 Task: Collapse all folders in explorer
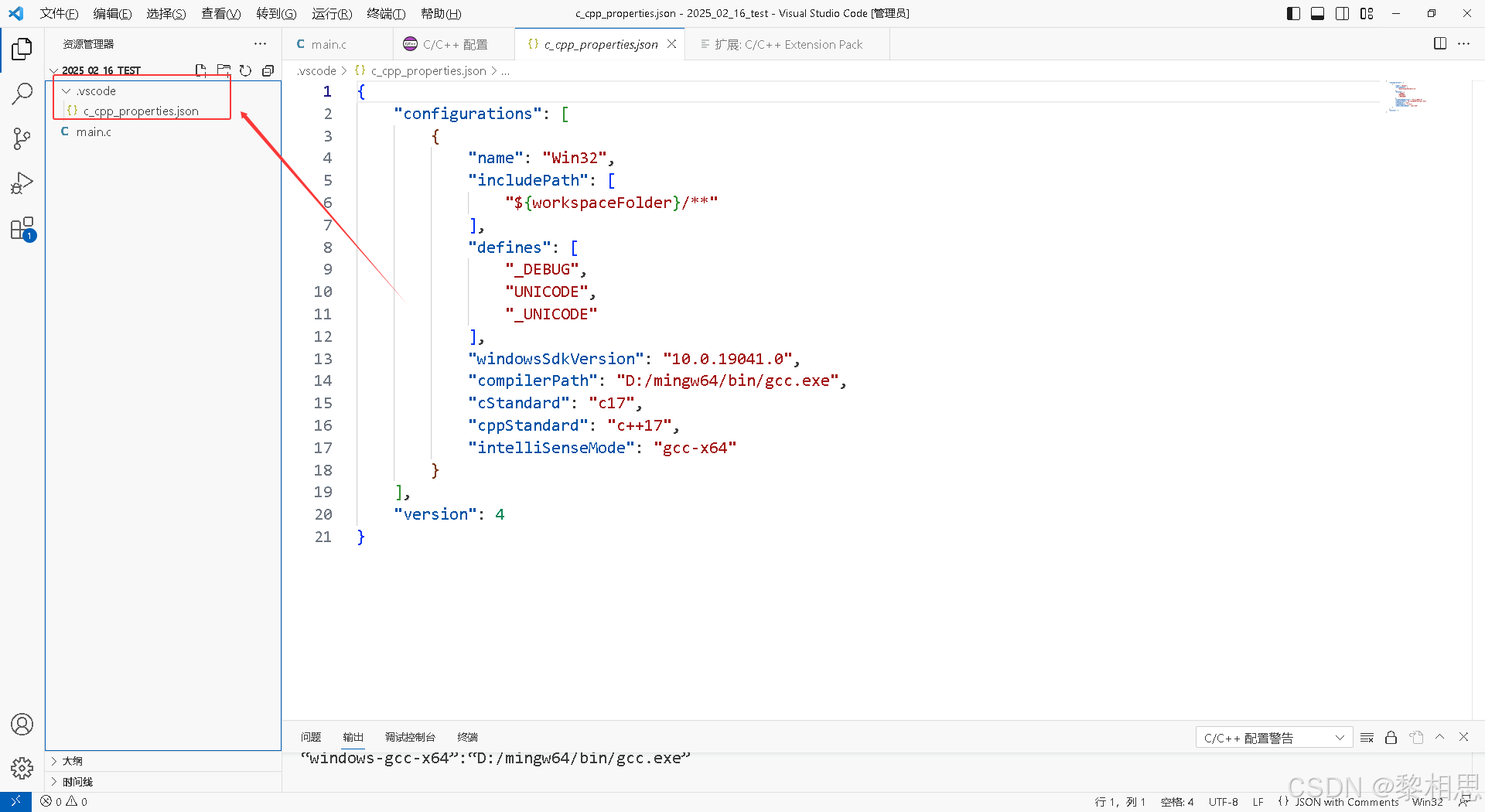tap(268, 70)
